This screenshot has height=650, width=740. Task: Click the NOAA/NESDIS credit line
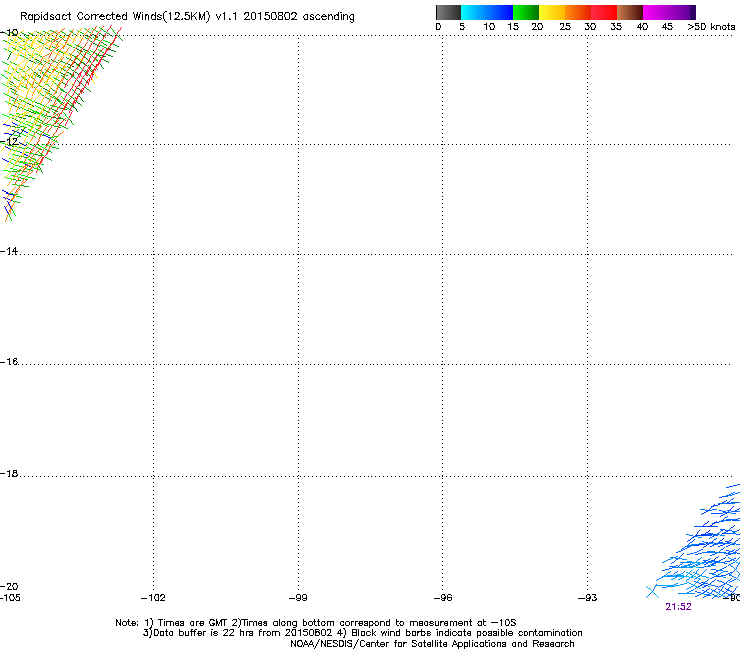[x=432, y=644]
